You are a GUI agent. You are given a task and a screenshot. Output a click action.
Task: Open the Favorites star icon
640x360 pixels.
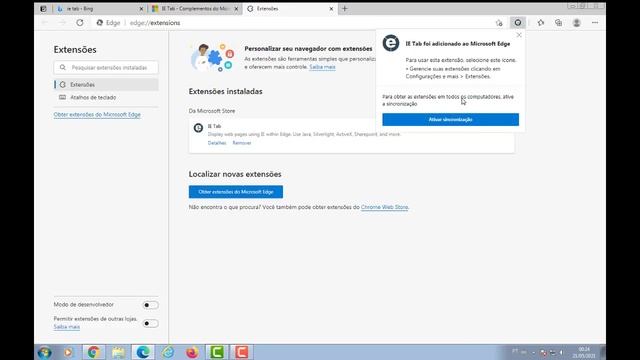541,23
